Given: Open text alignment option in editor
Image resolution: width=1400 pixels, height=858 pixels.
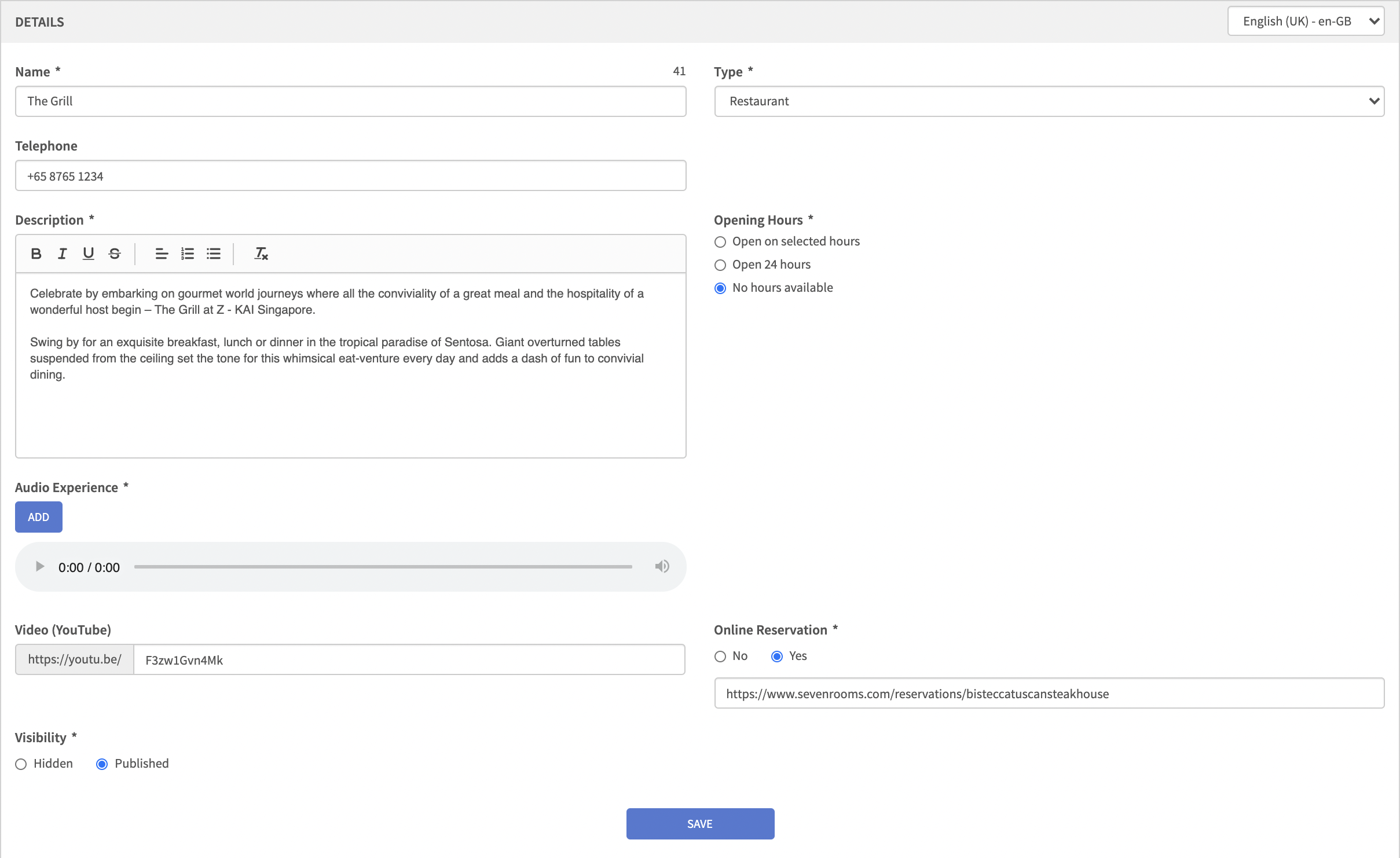Looking at the screenshot, I should [162, 254].
